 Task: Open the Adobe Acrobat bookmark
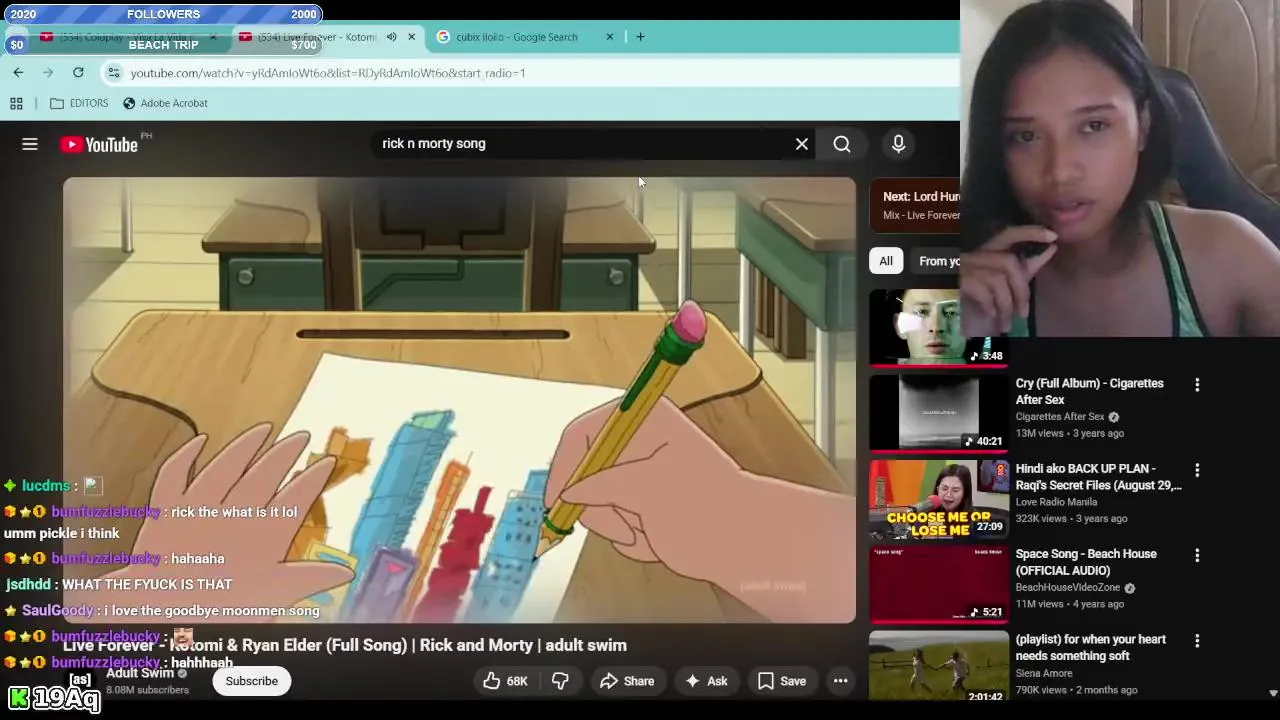click(x=165, y=103)
